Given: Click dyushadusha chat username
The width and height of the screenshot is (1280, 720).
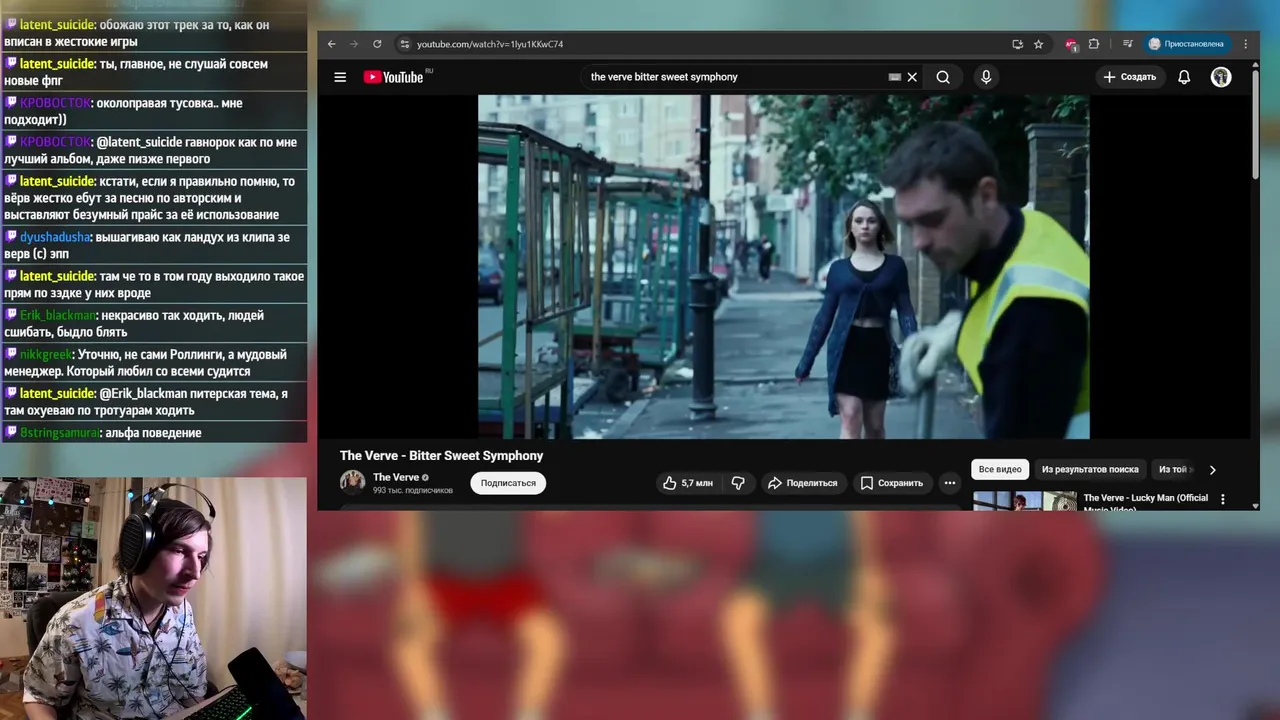Looking at the screenshot, I should click(55, 237).
